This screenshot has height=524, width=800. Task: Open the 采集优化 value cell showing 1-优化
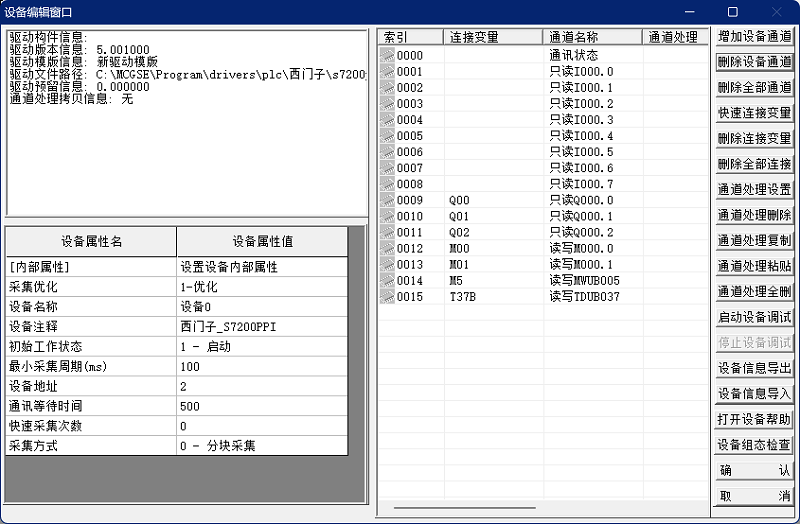(262, 287)
